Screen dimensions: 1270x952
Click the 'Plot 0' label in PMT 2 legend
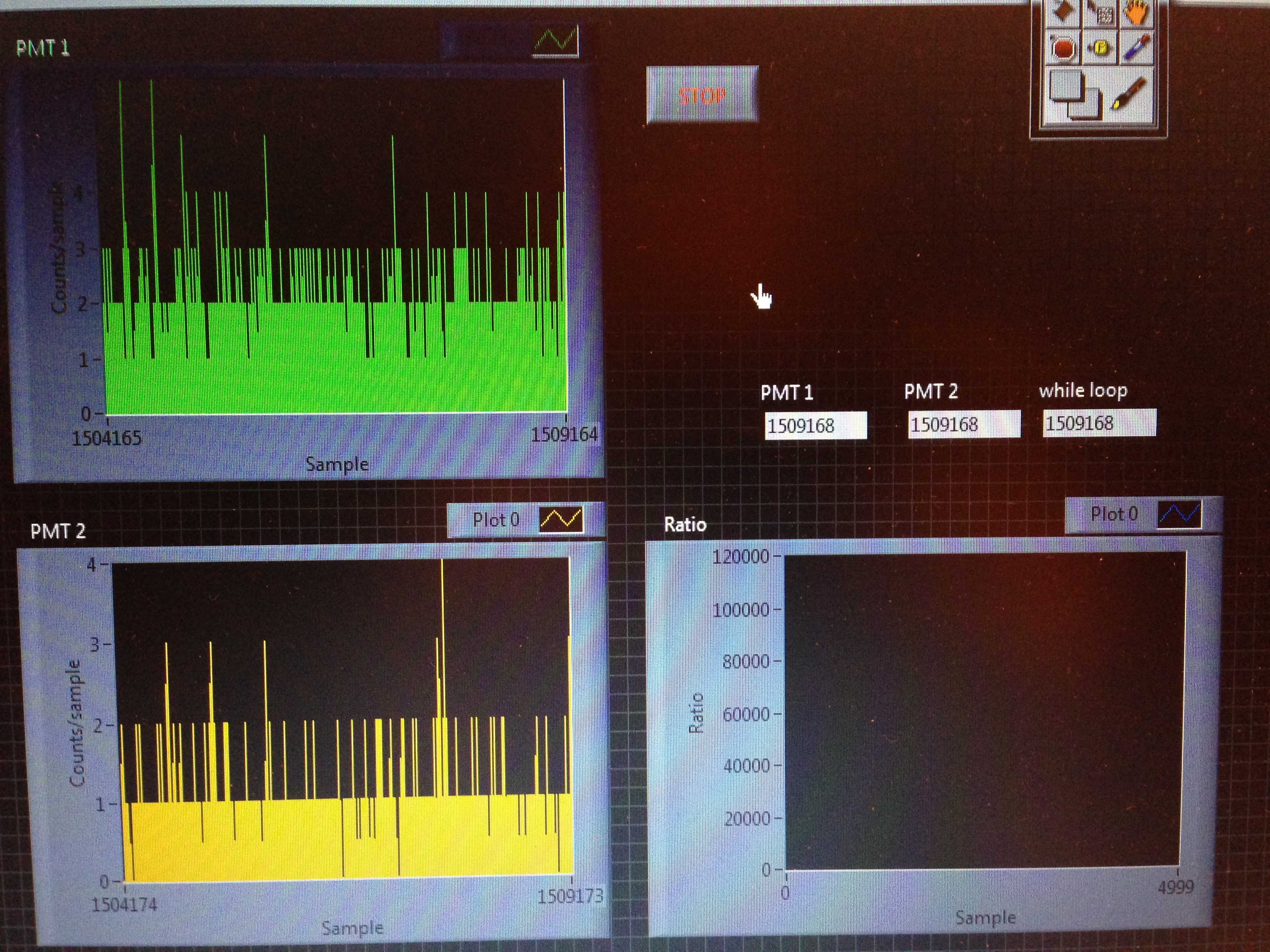[x=495, y=520]
